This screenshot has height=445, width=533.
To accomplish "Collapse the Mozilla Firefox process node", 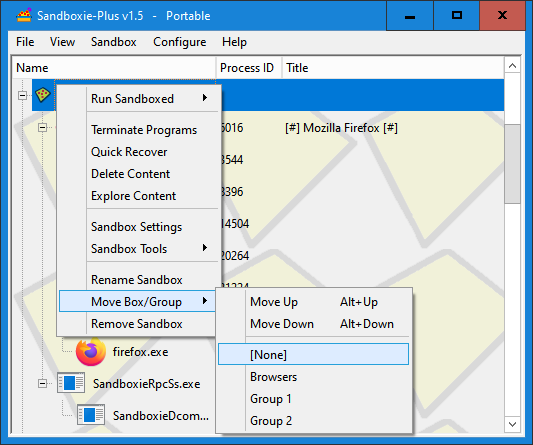I will point(42,128).
